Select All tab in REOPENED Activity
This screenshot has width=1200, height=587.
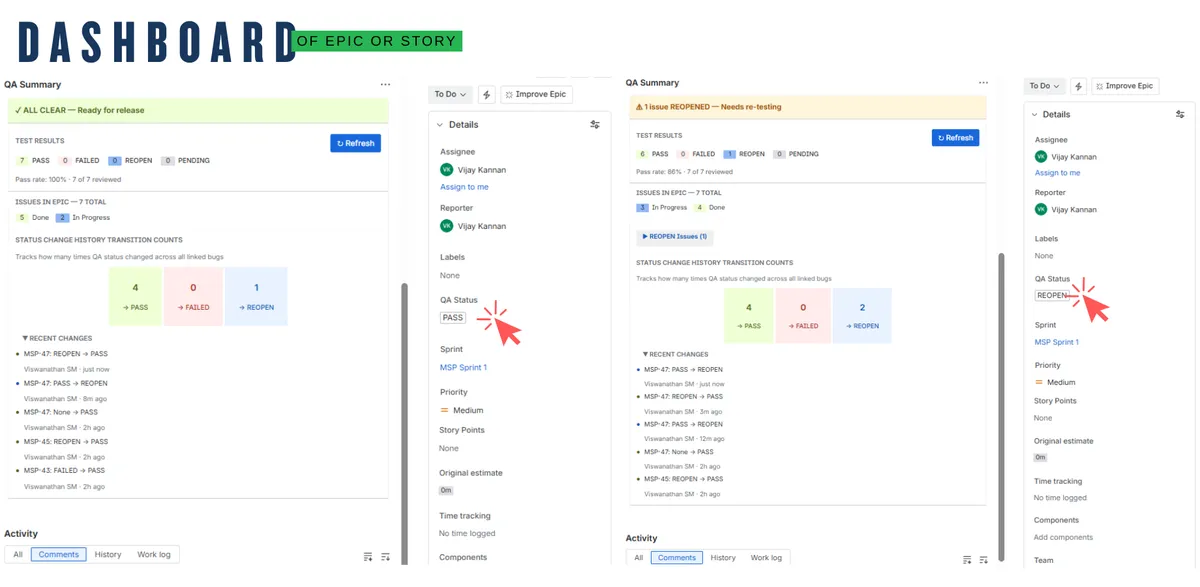[638, 557]
